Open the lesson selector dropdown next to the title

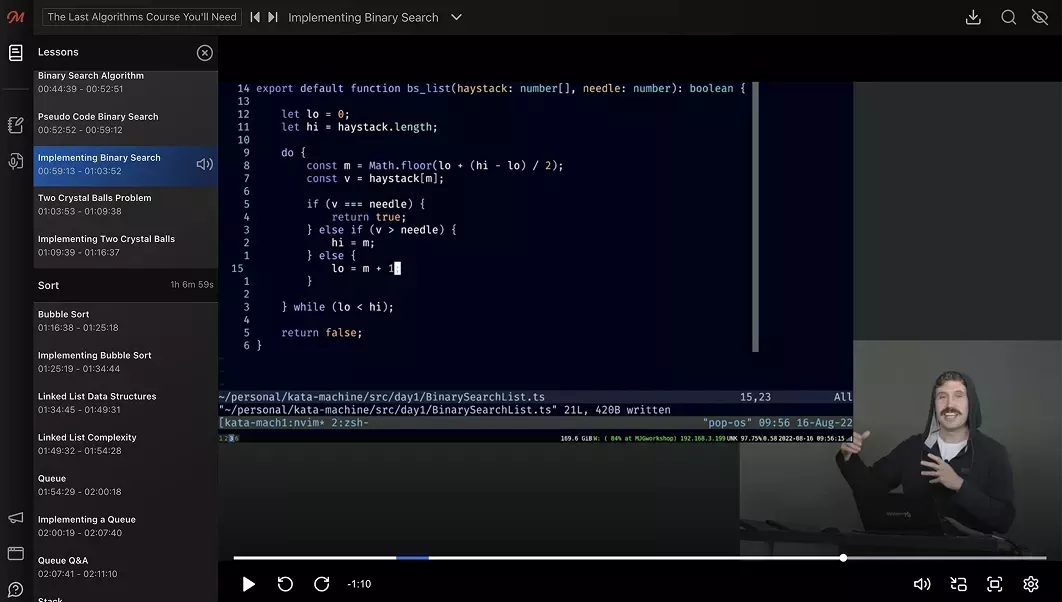(x=456, y=17)
